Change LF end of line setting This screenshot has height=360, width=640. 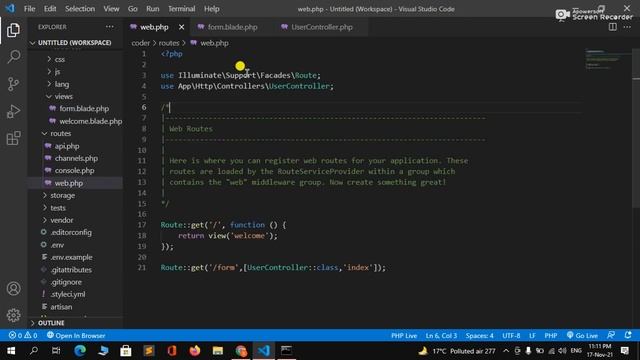[x=532, y=336]
